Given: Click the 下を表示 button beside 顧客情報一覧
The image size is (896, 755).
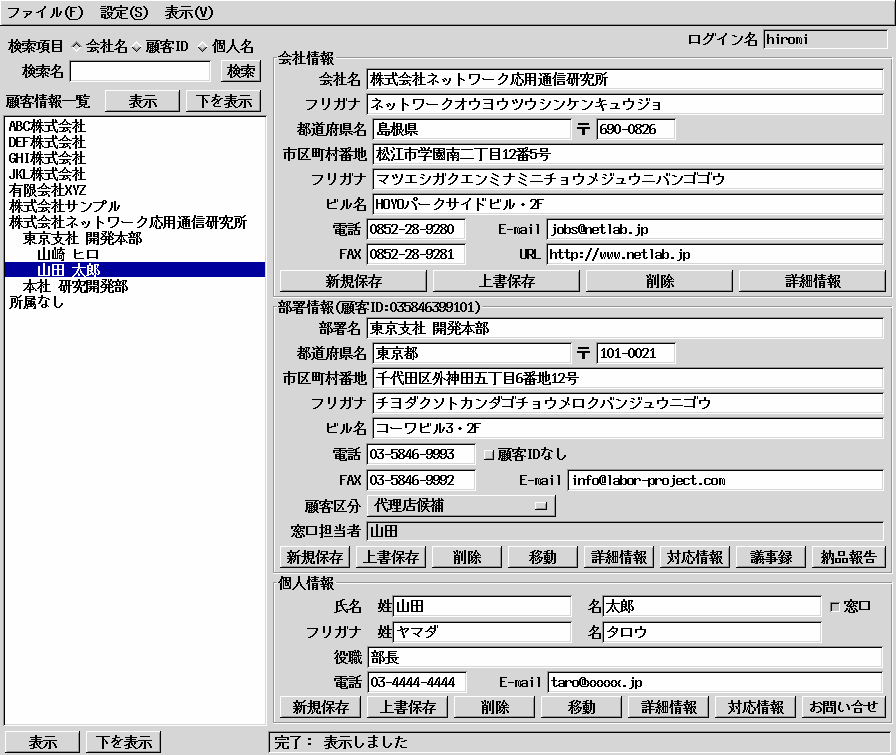Looking at the screenshot, I should click(x=223, y=101).
